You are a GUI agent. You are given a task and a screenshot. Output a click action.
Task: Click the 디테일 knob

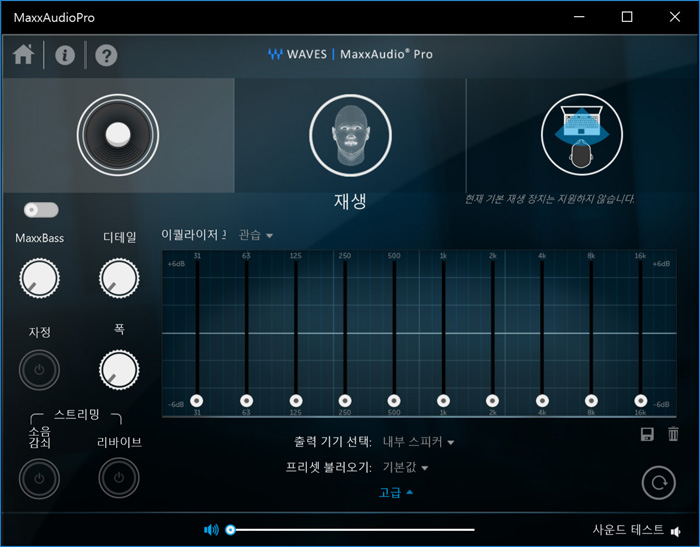[119, 278]
